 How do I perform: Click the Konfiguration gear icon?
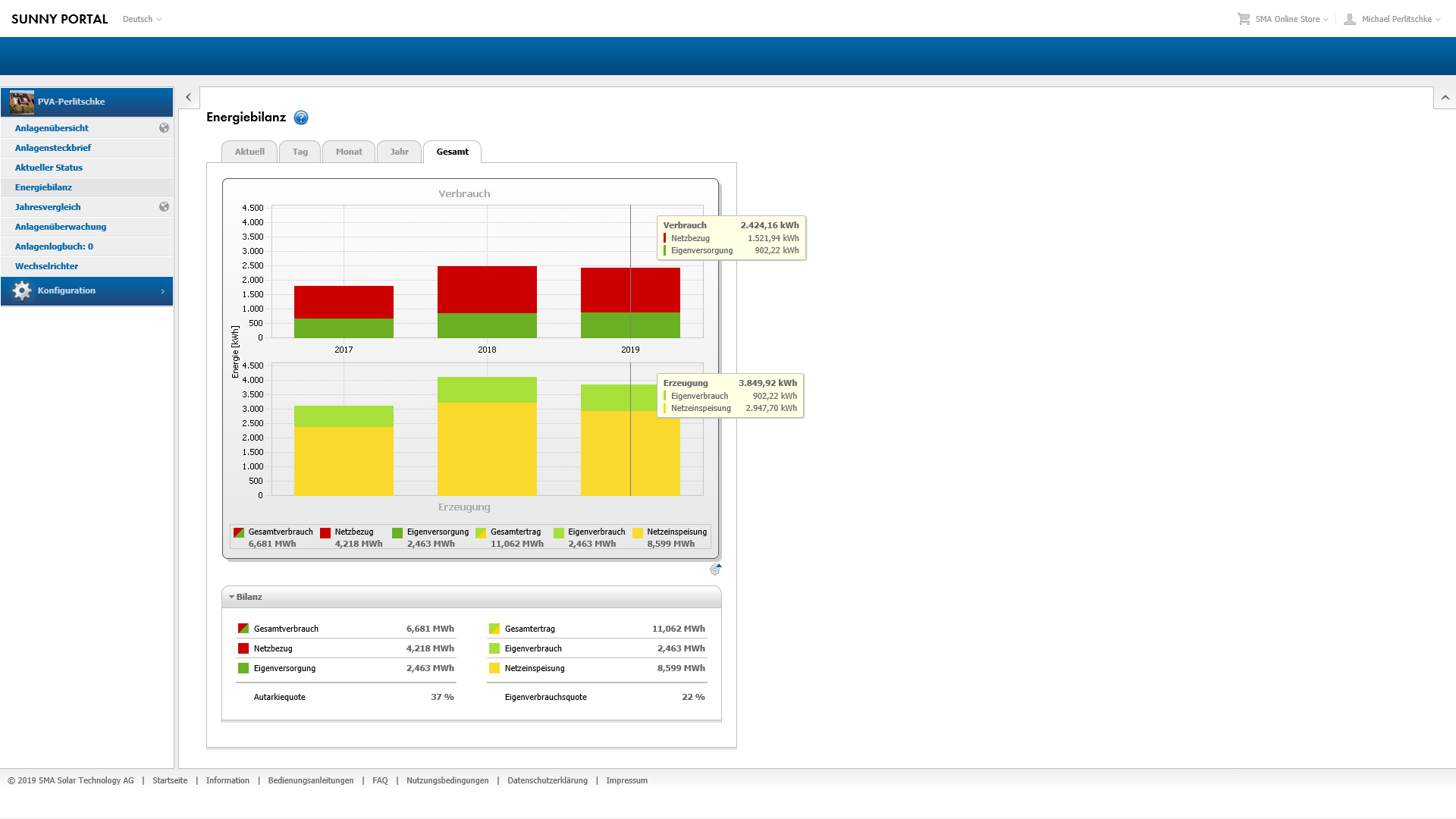coord(22,290)
